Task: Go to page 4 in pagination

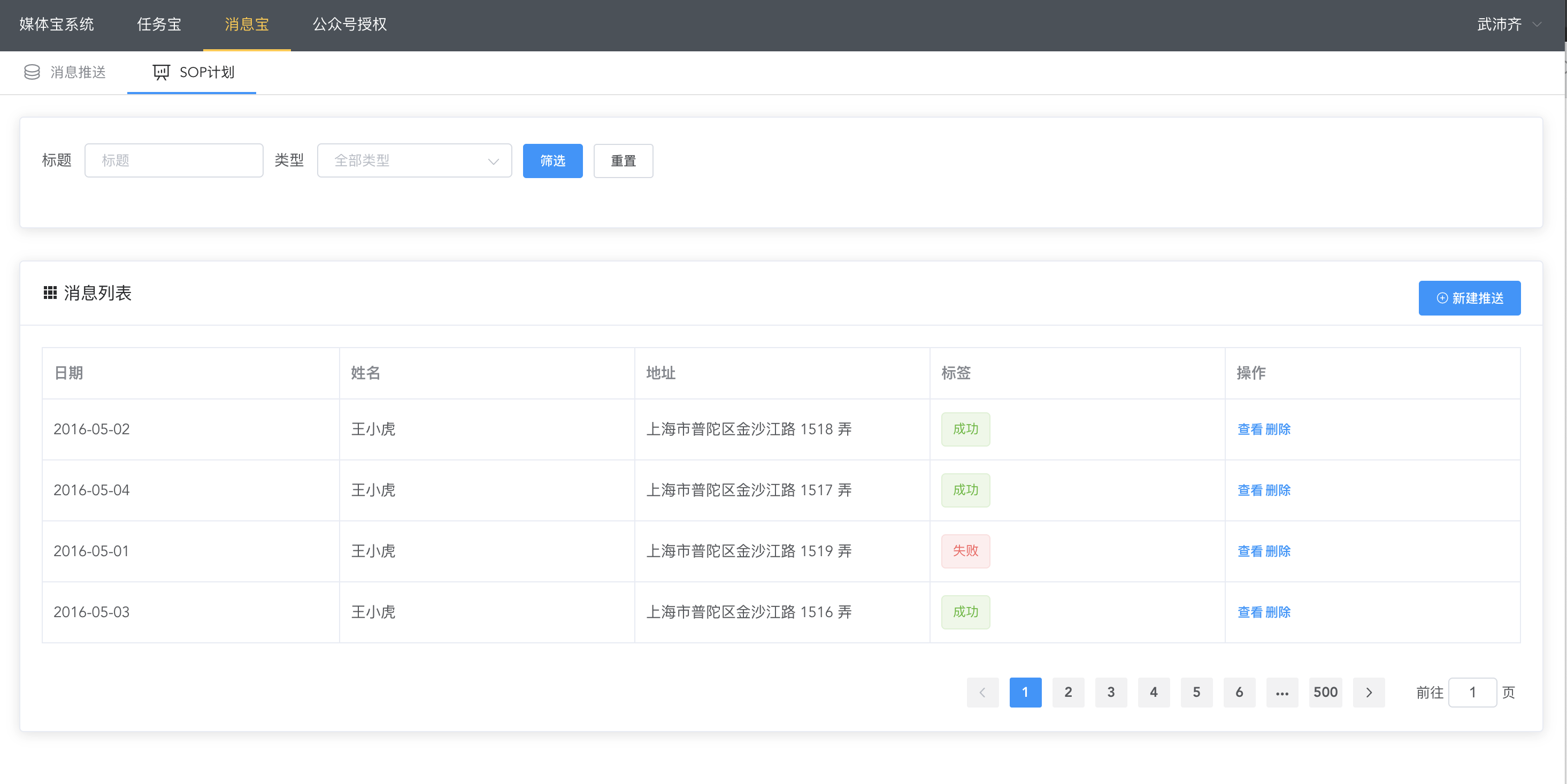Action: tap(1154, 692)
